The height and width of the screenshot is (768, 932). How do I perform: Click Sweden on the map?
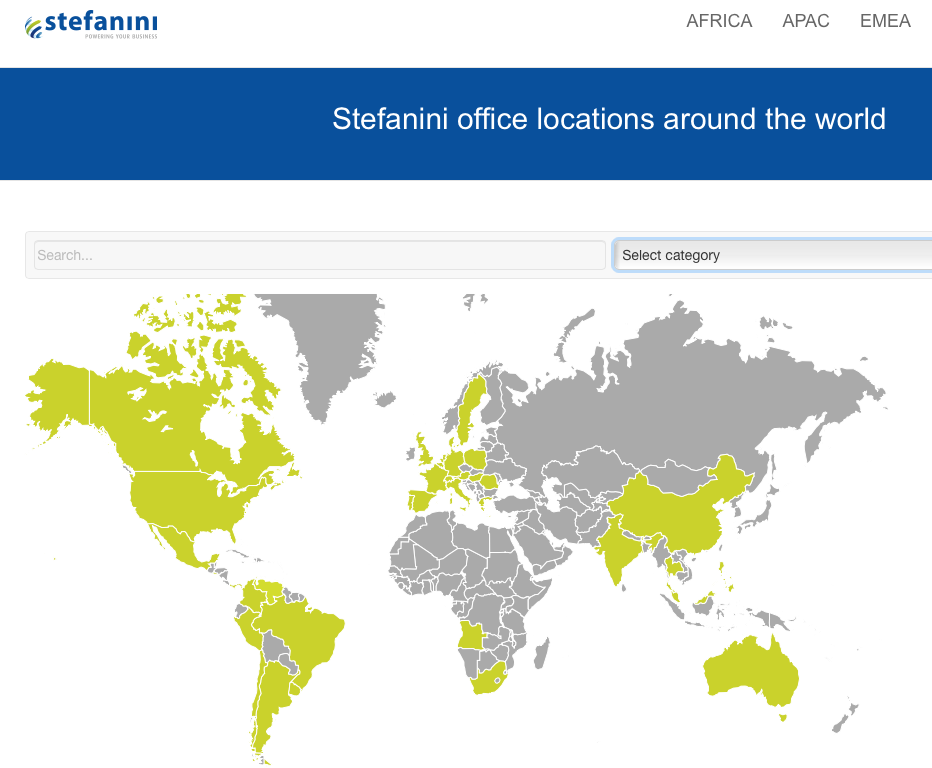pos(472,410)
